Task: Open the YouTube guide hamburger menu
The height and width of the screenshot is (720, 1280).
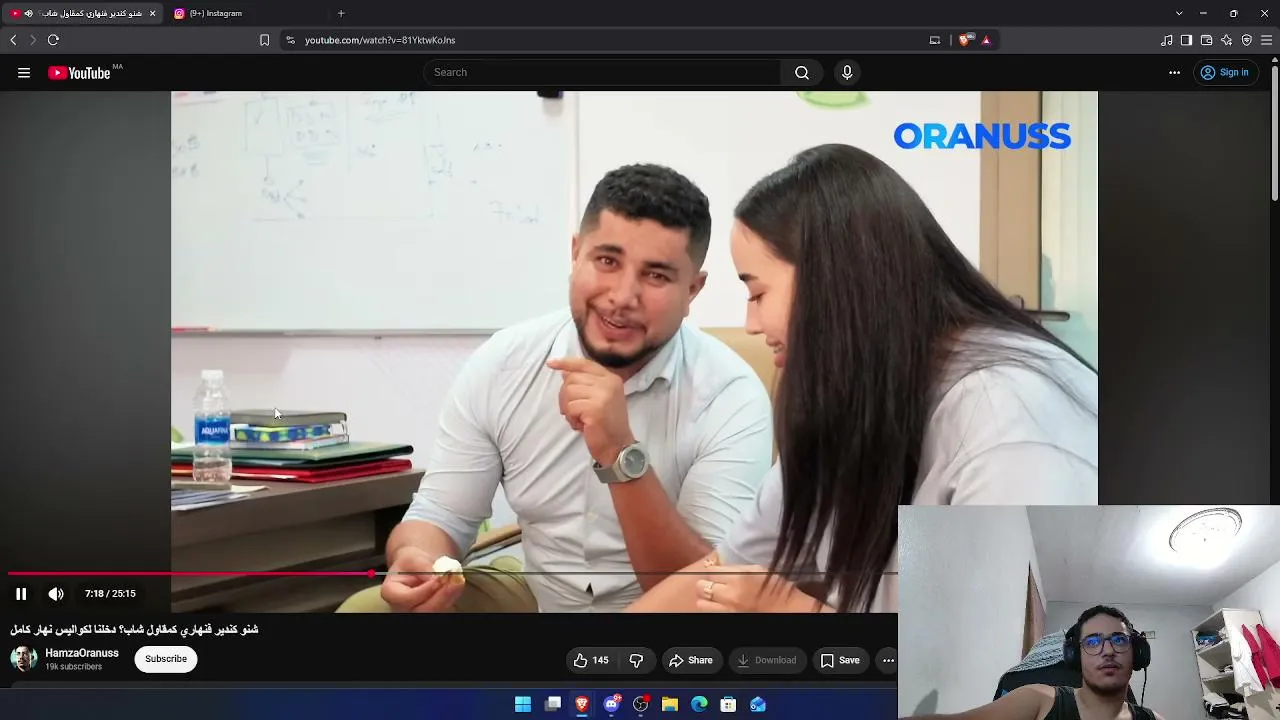Action: pos(24,72)
